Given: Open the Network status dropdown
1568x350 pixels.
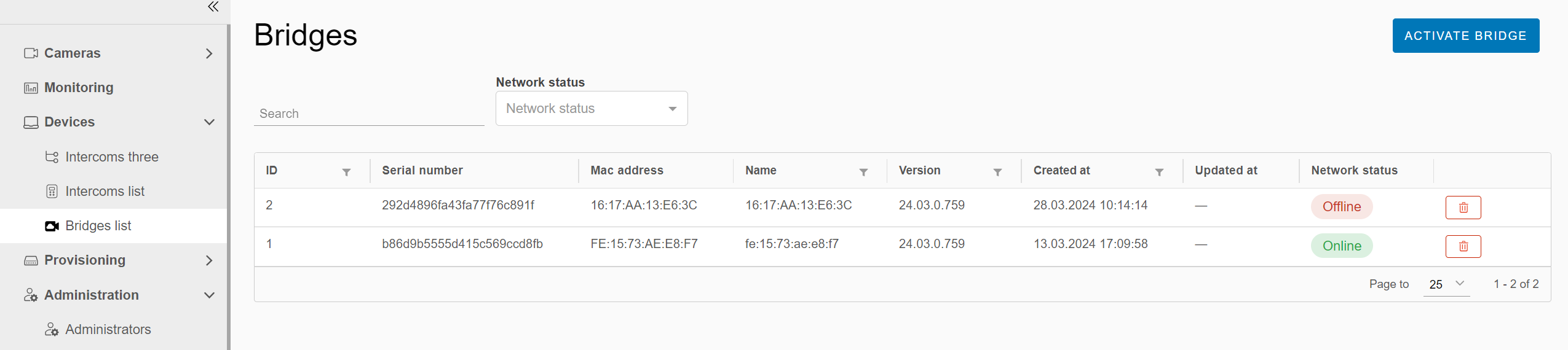Looking at the screenshot, I should 591,109.
